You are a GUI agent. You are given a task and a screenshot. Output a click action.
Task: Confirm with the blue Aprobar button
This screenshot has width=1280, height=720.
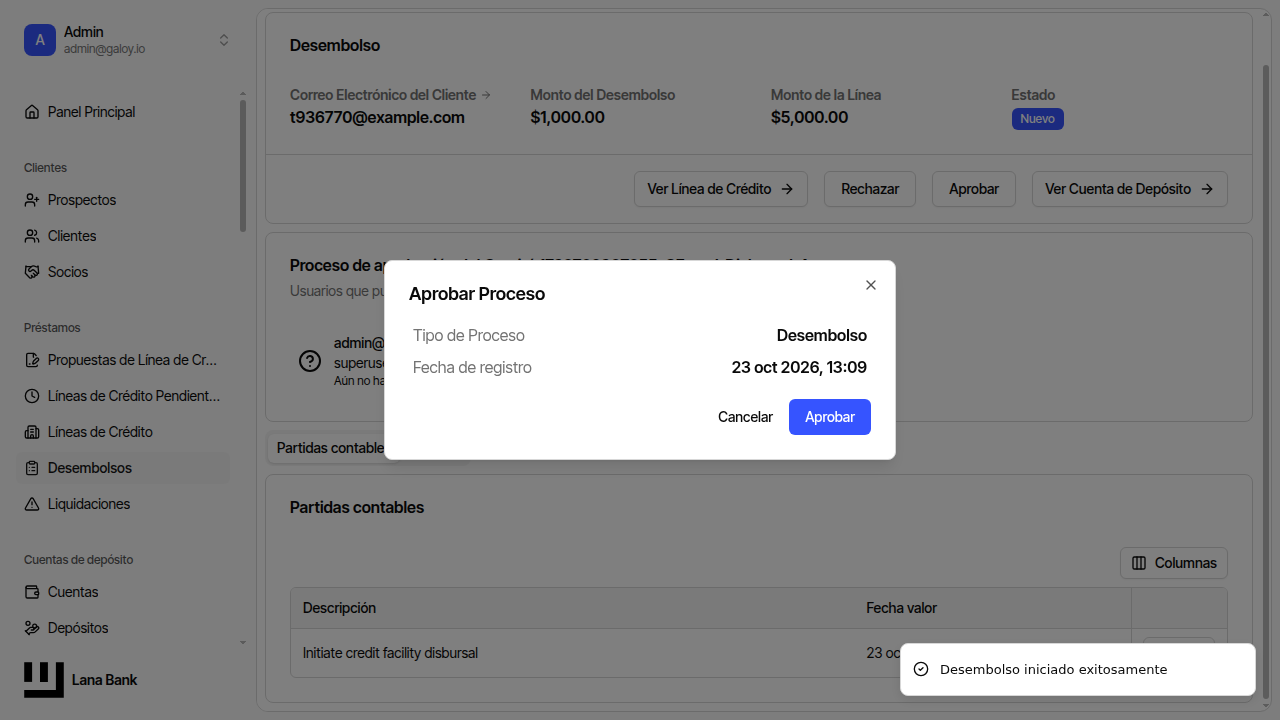point(830,417)
